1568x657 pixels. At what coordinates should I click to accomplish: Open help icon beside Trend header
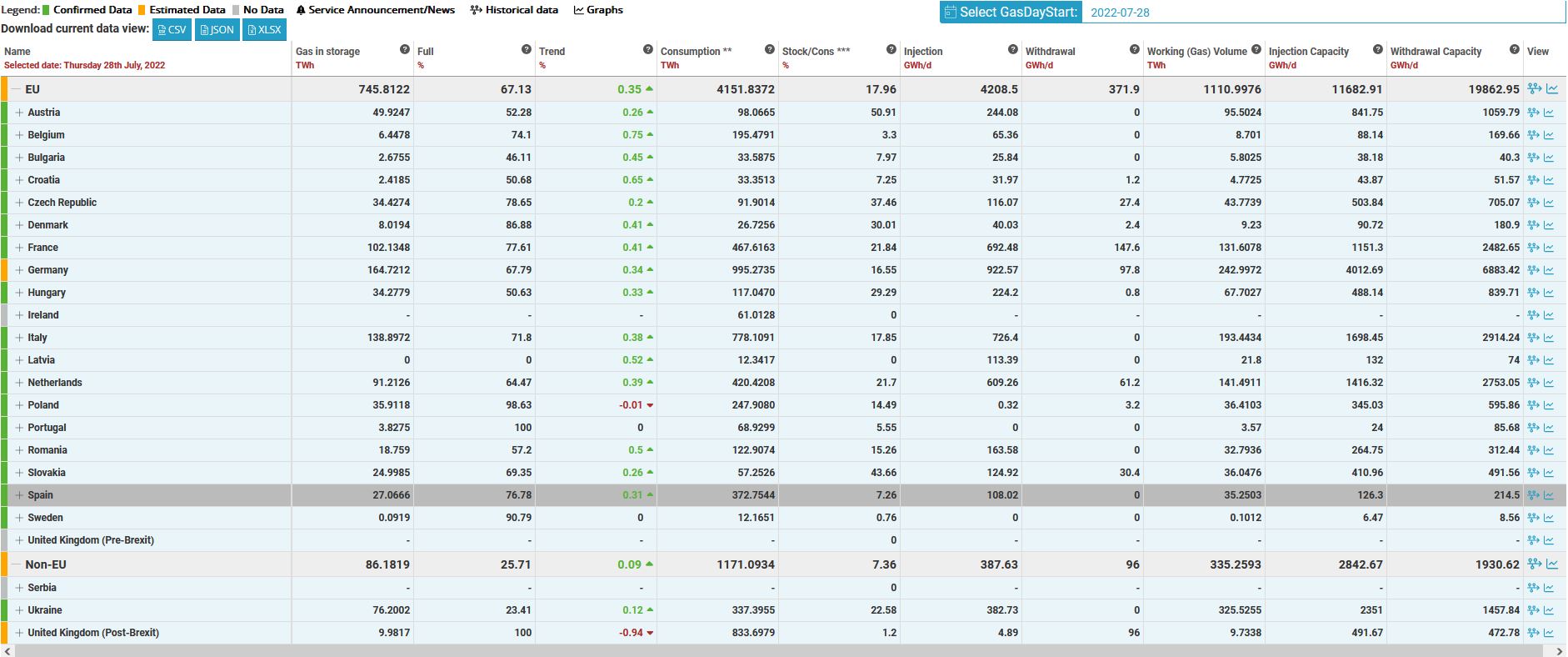click(648, 50)
